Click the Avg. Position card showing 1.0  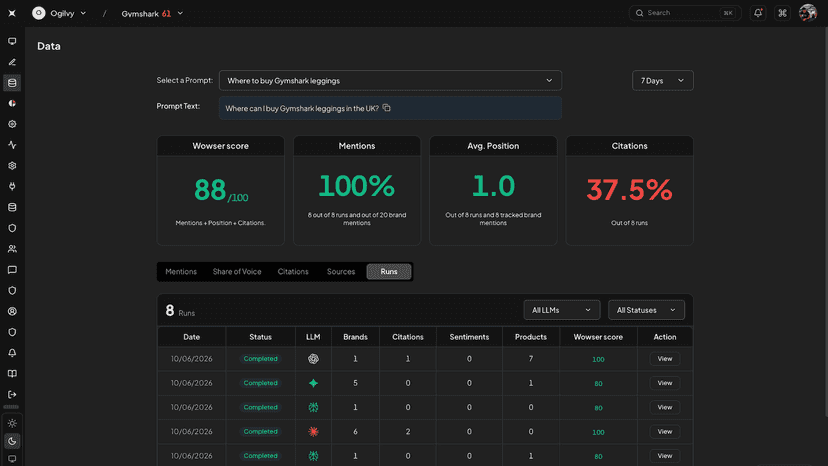pyautogui.click(x=493, y=191)
